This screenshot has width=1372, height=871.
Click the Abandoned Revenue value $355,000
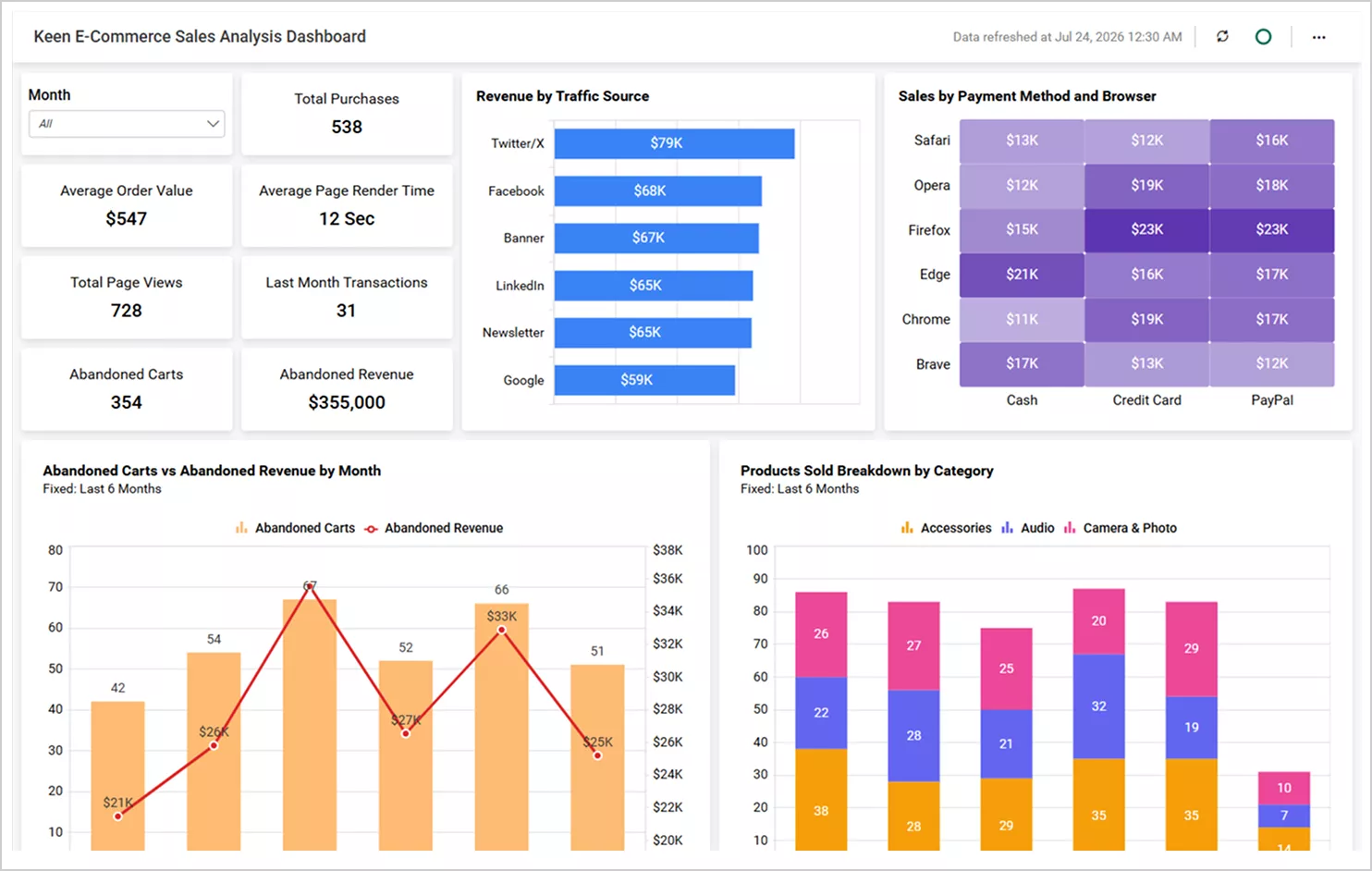click(347, 402)
